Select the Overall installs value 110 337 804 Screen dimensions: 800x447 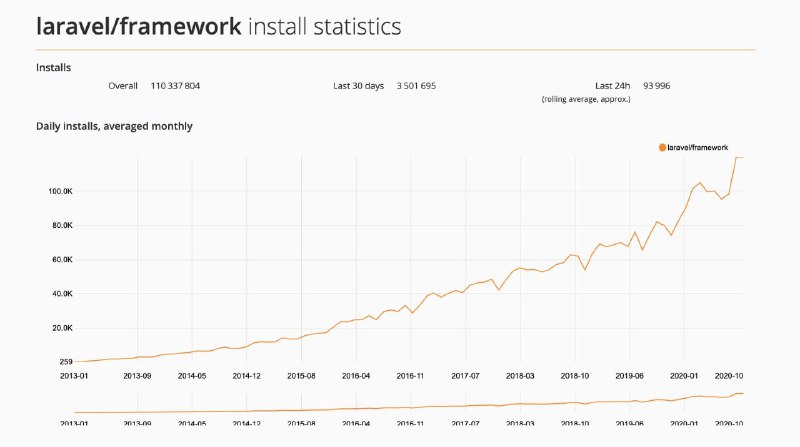pos(175,86)
